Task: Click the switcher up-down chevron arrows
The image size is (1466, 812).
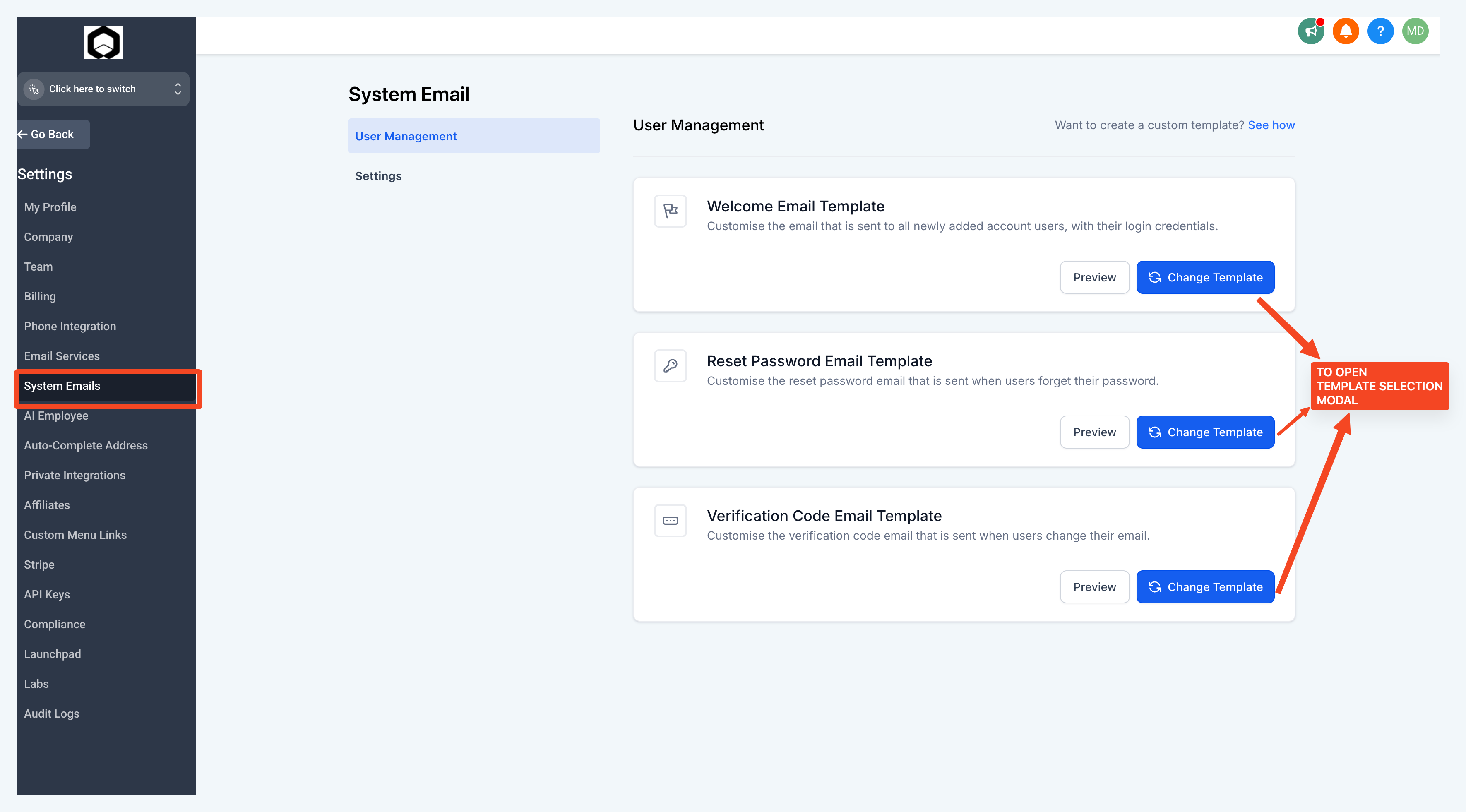Action: coord(178,89)
